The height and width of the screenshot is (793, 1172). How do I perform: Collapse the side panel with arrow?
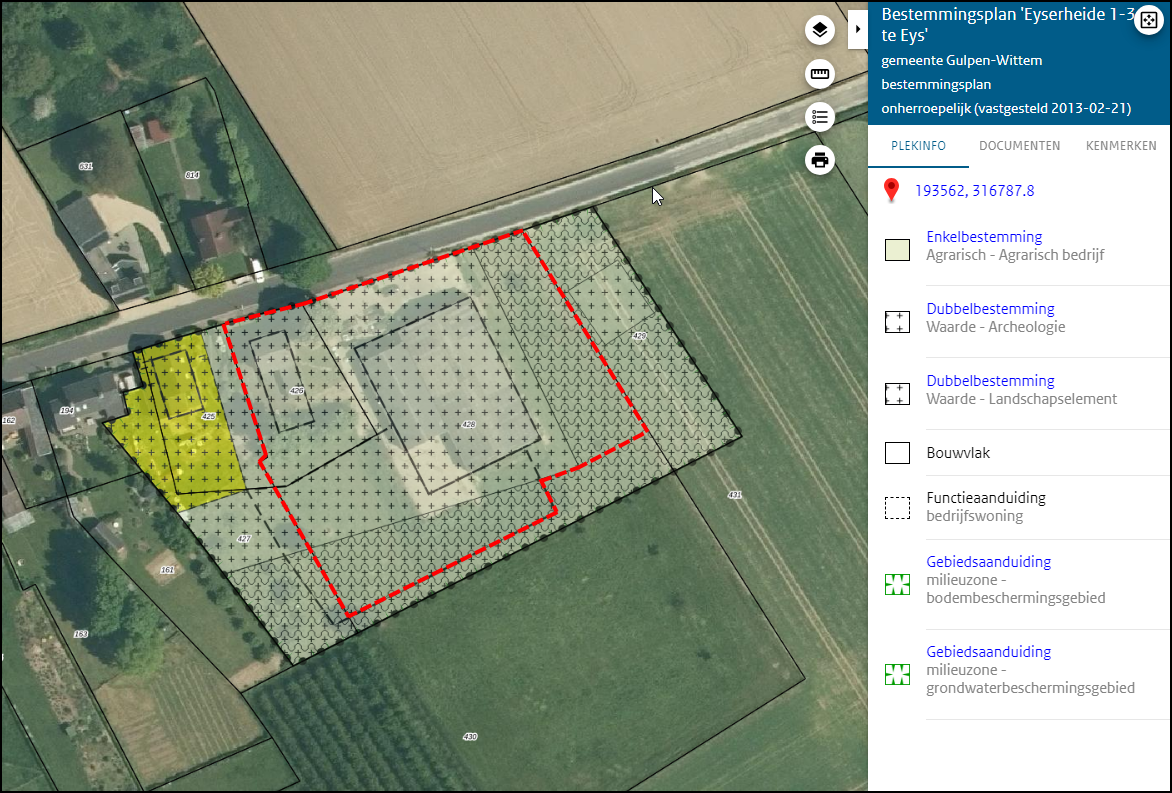point(857,29)
